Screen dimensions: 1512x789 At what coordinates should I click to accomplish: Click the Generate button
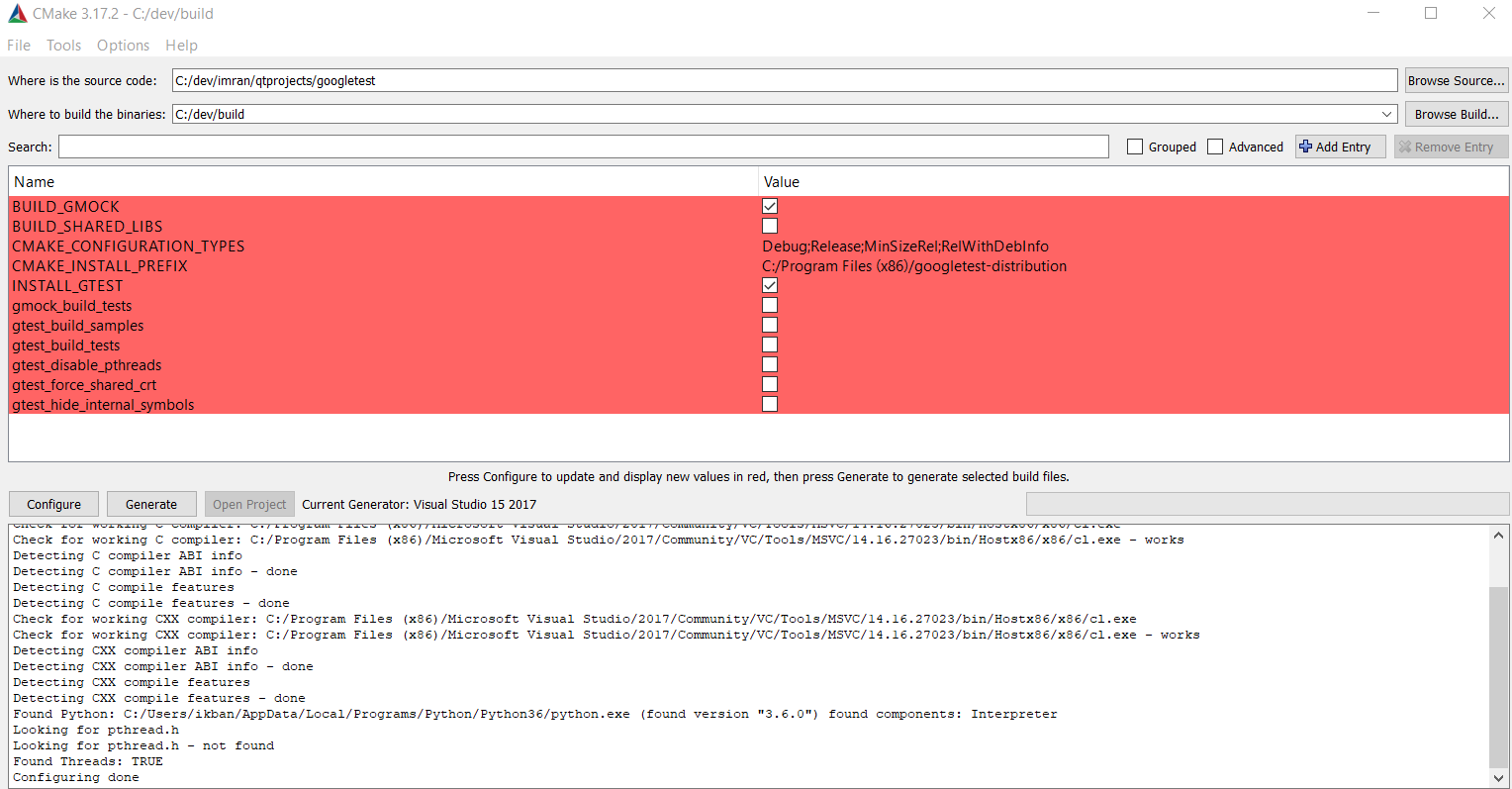click(151, 504)
